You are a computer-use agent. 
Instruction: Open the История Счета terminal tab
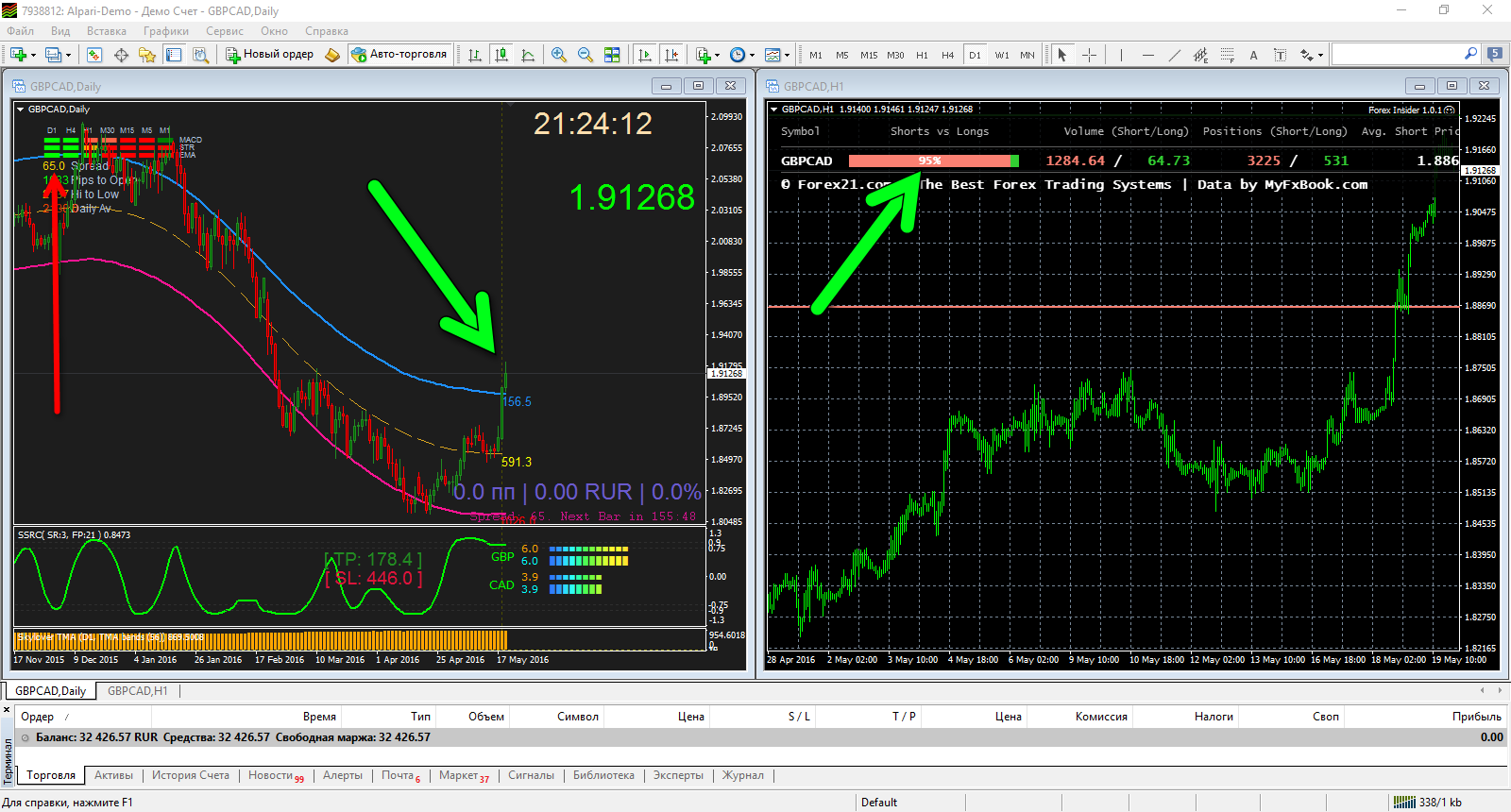click(191, 775)
